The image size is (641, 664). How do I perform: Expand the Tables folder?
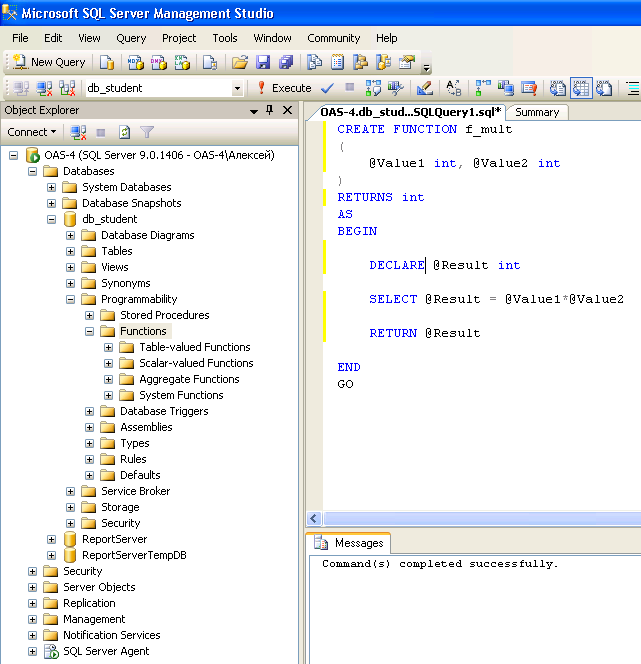tap(71, 252)
